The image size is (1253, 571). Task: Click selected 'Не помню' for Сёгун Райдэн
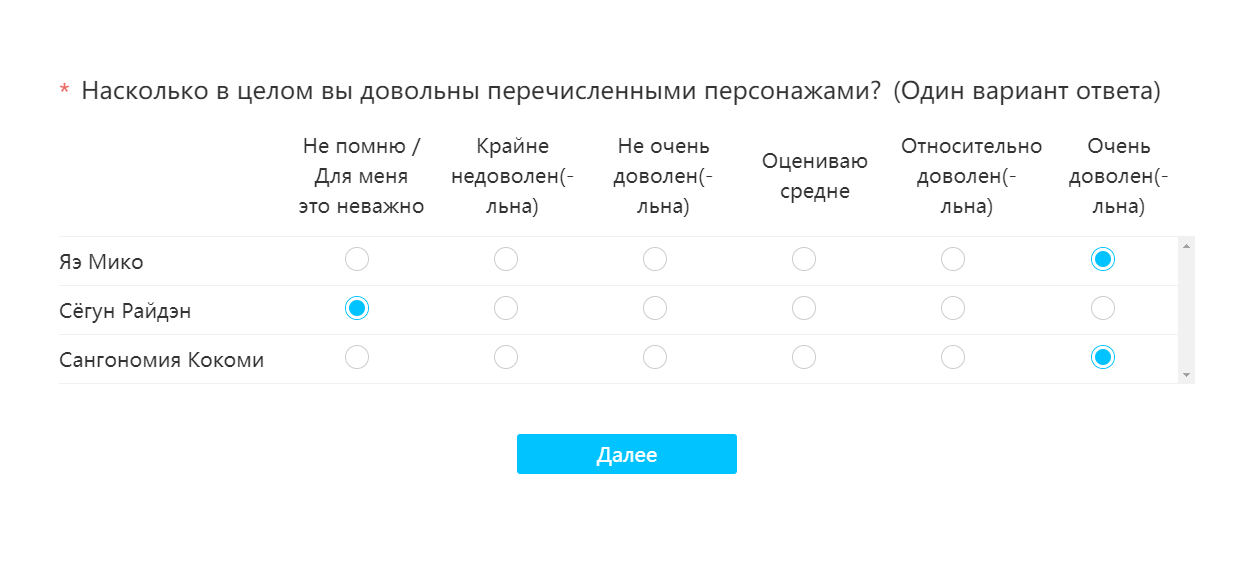click(x=357, y=309)
